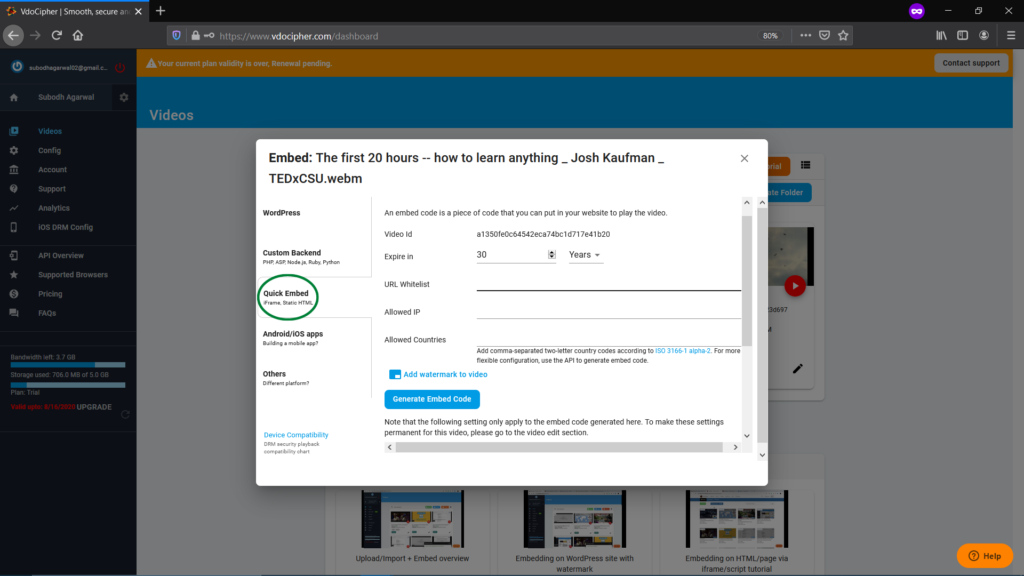Play the video using red play button

point(795,286)
